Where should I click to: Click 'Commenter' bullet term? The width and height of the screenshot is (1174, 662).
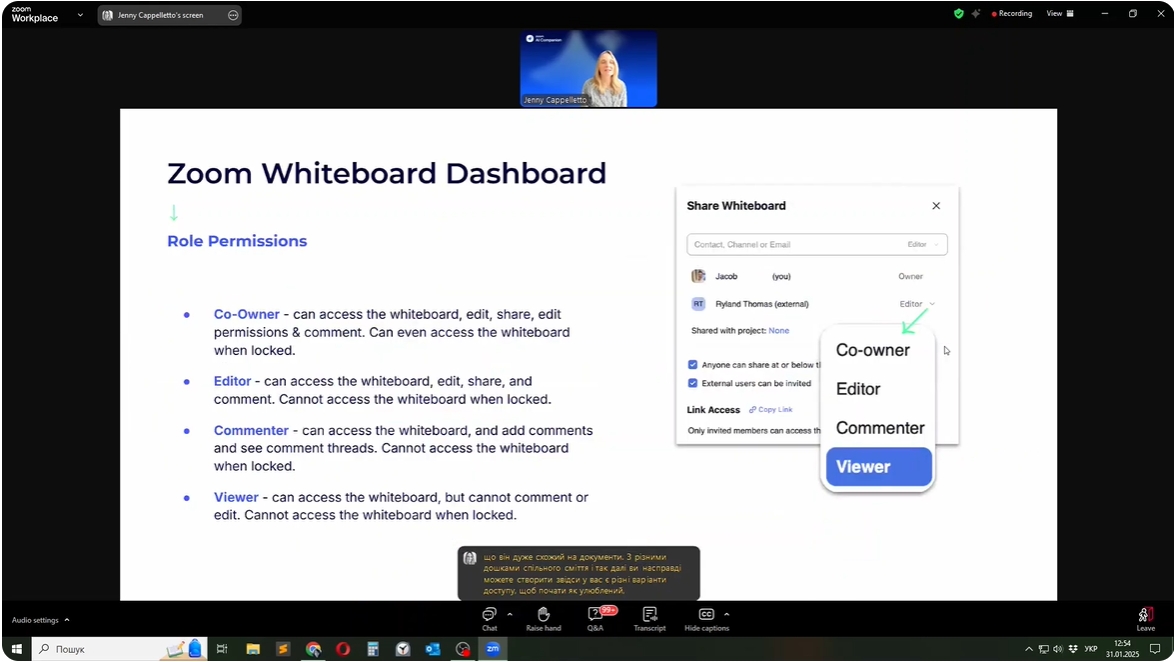[x=251, y=431]
